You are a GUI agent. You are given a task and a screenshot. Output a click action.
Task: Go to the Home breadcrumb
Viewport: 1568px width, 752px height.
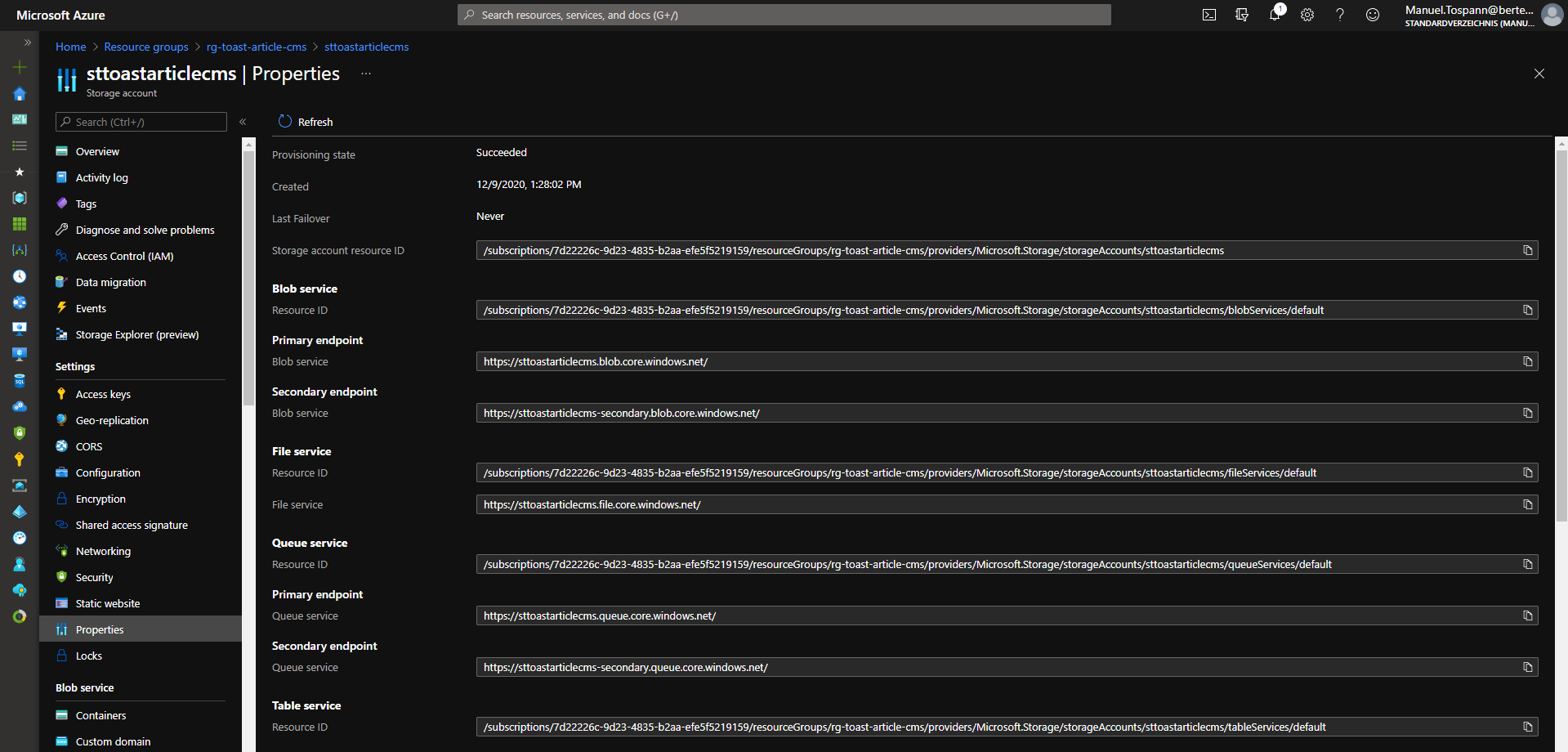[x=70, y=47]
